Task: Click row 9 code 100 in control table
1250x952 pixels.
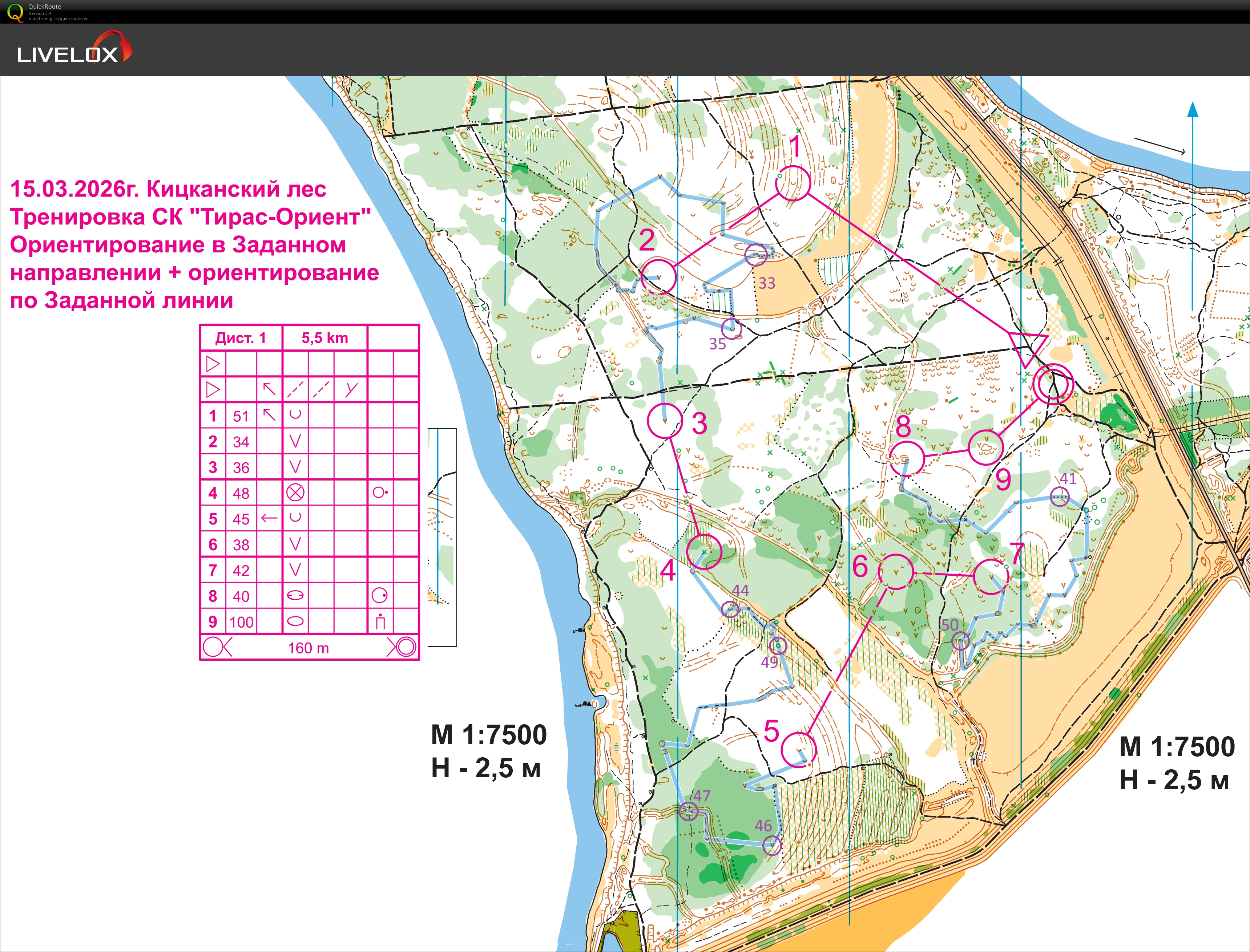Action: click(x=242, y=622)
